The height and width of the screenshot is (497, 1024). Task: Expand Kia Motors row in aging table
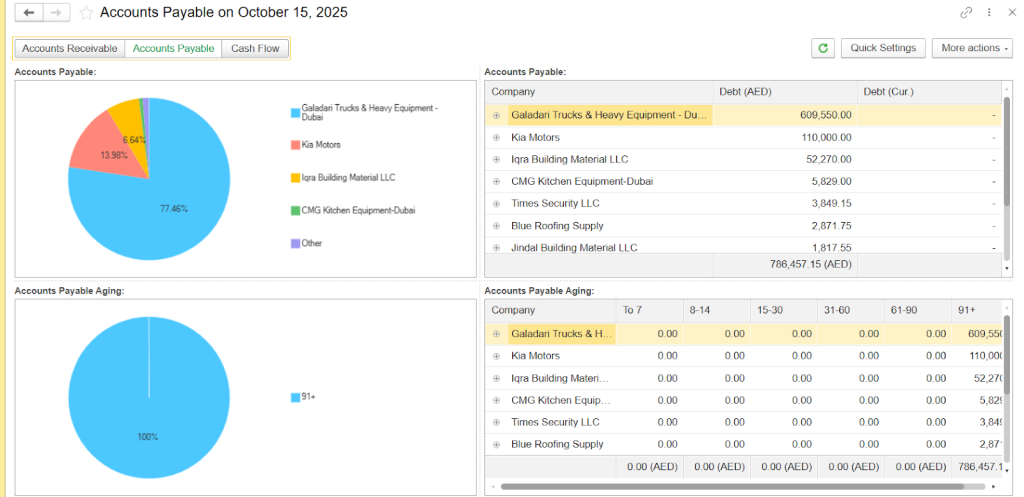click(x=496, y=356)
